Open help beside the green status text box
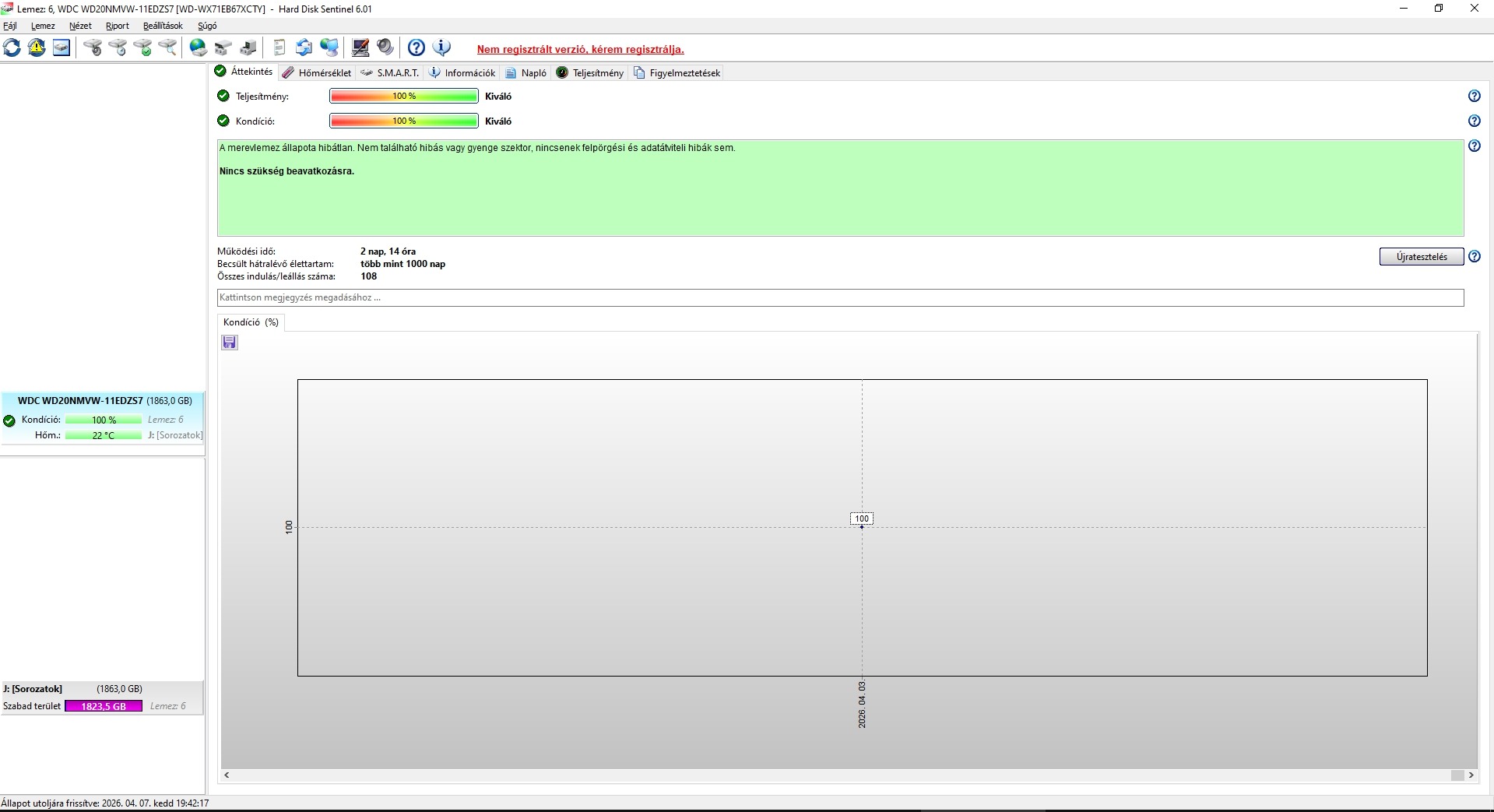Image resolution: width=1494 pixels, height=812 pixels. tap(1474, 146)
